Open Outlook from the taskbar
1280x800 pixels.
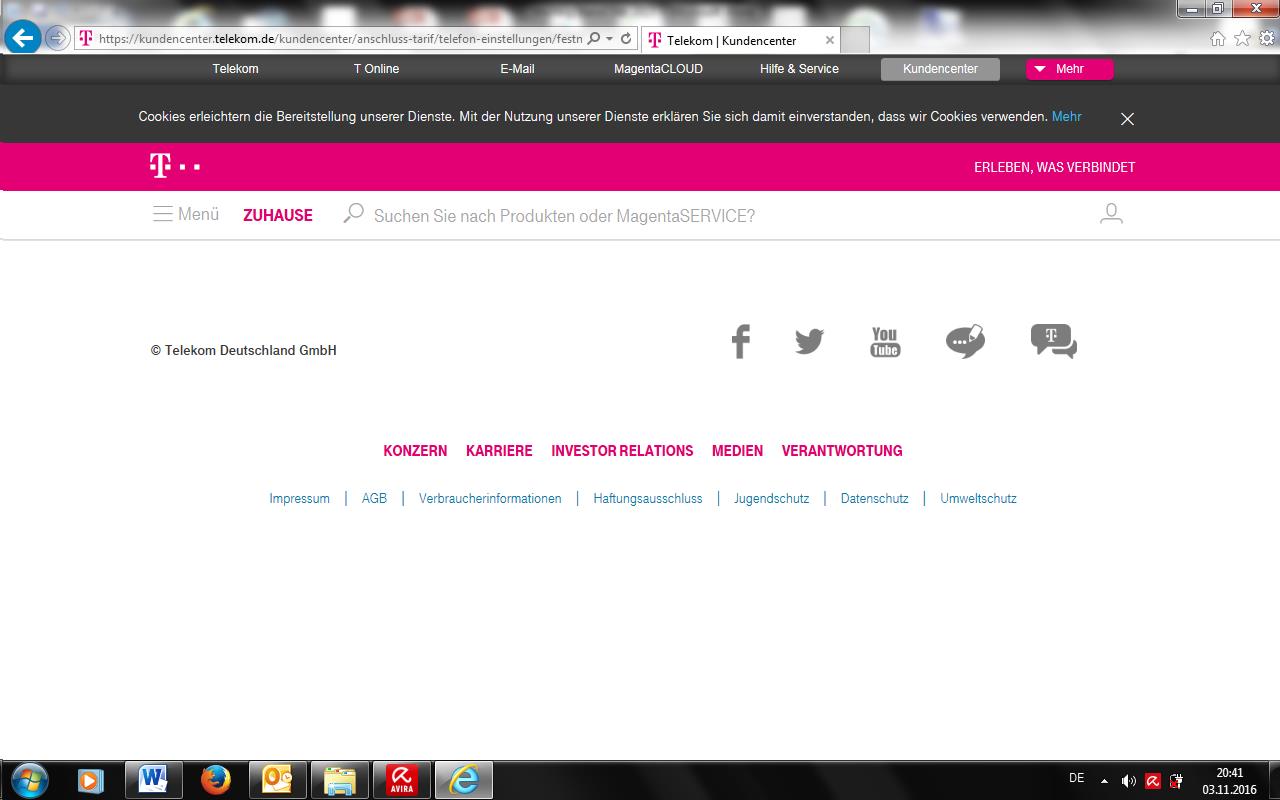pyautogui.click(x=277, y=779)
